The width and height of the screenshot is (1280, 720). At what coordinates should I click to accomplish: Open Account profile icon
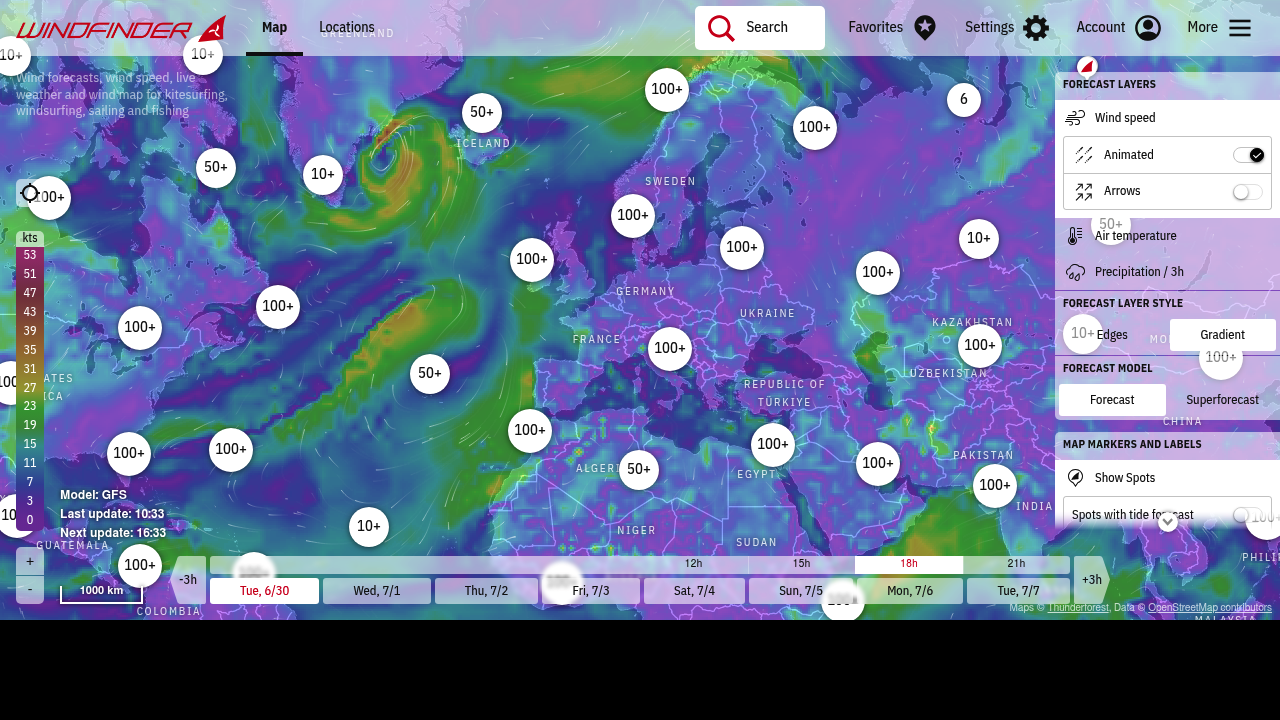1148,28
